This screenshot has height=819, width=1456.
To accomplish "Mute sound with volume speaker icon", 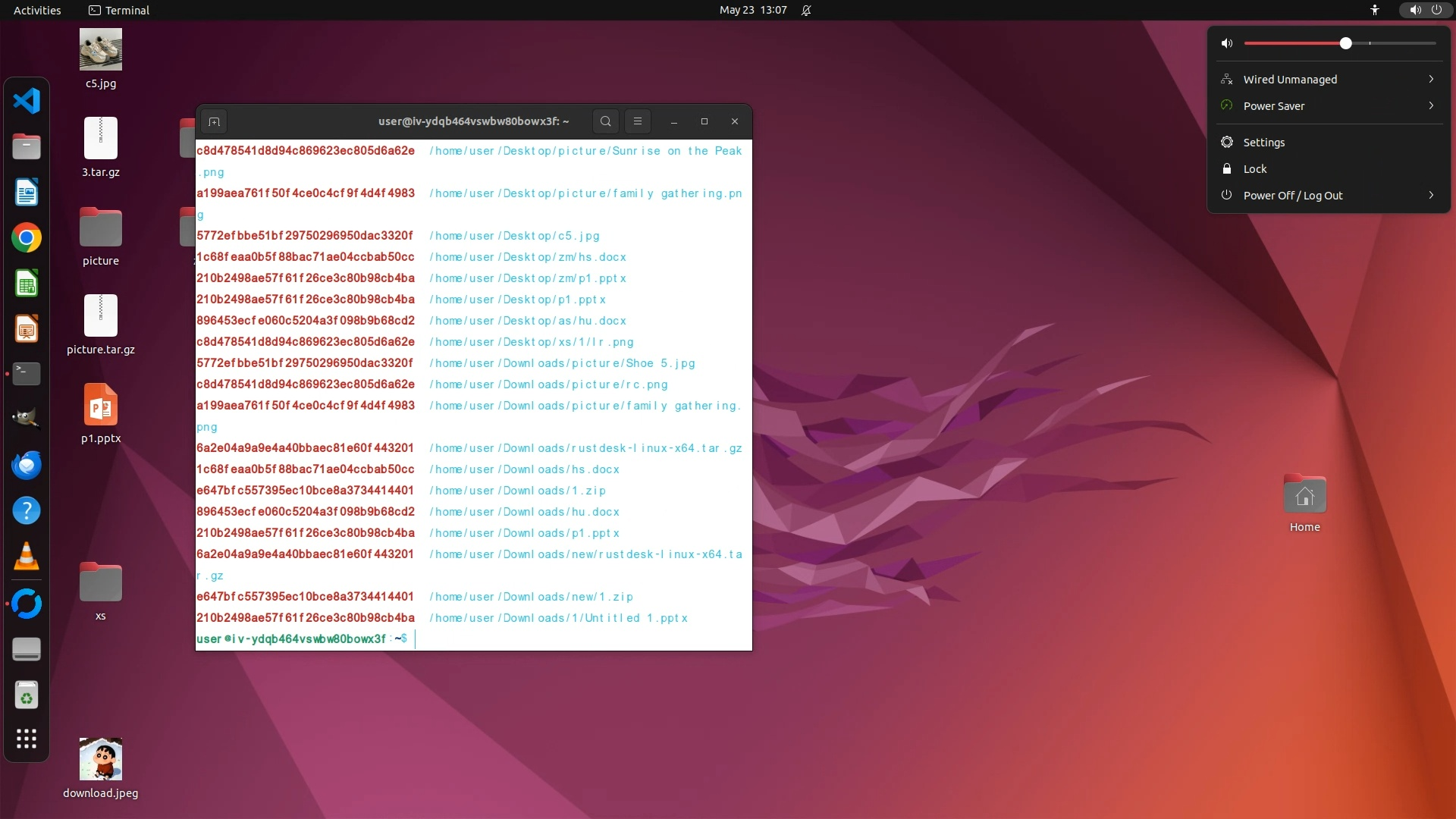I will (x=1226, y=43).
